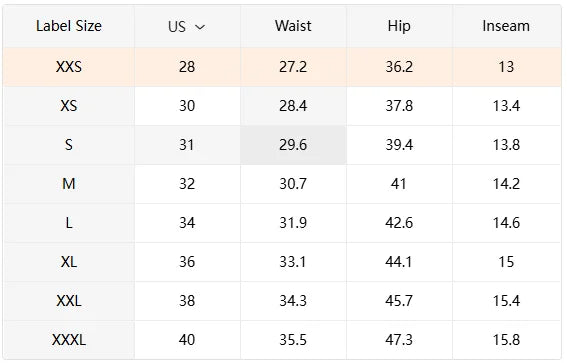Select the XXS label size row
This screenshot has height=363, width=567.
pos(282,67)
